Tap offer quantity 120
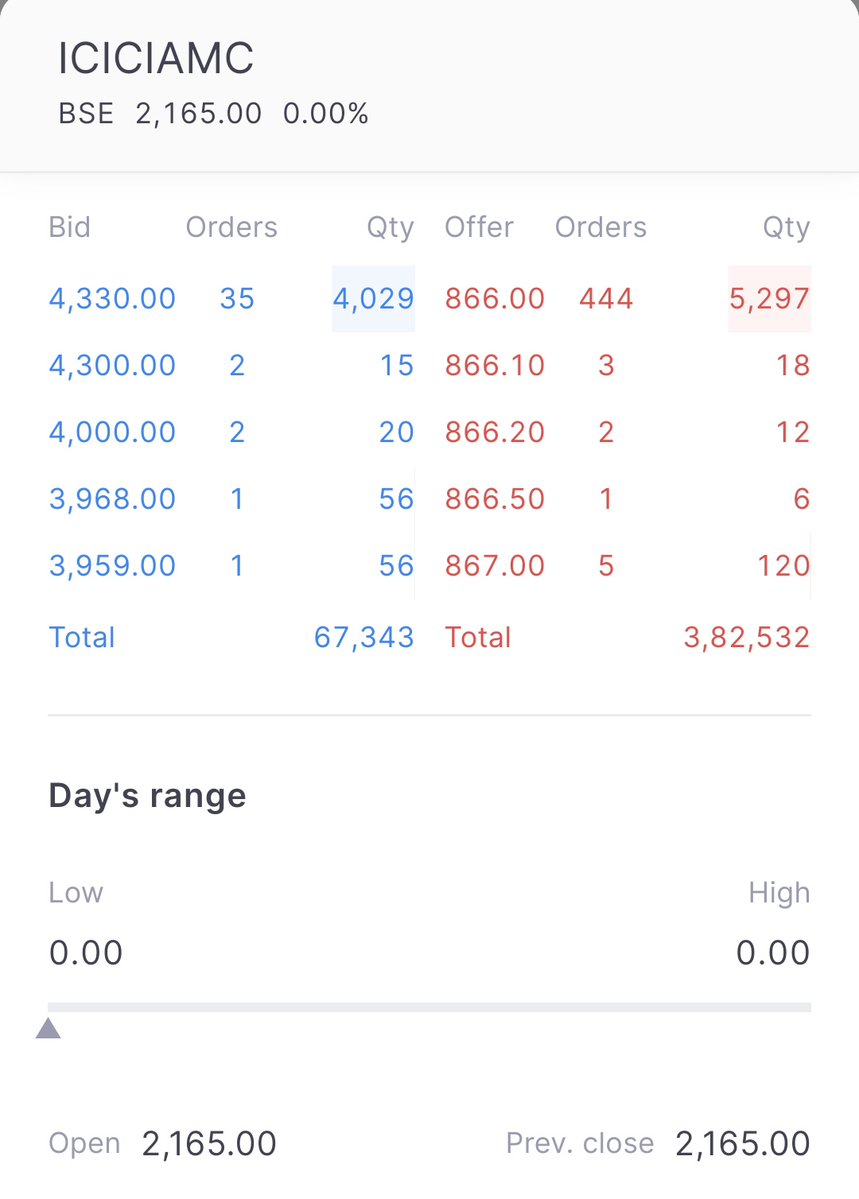Image resolution: width=859 pixels, height=1199 pixels. coord(783,566)
